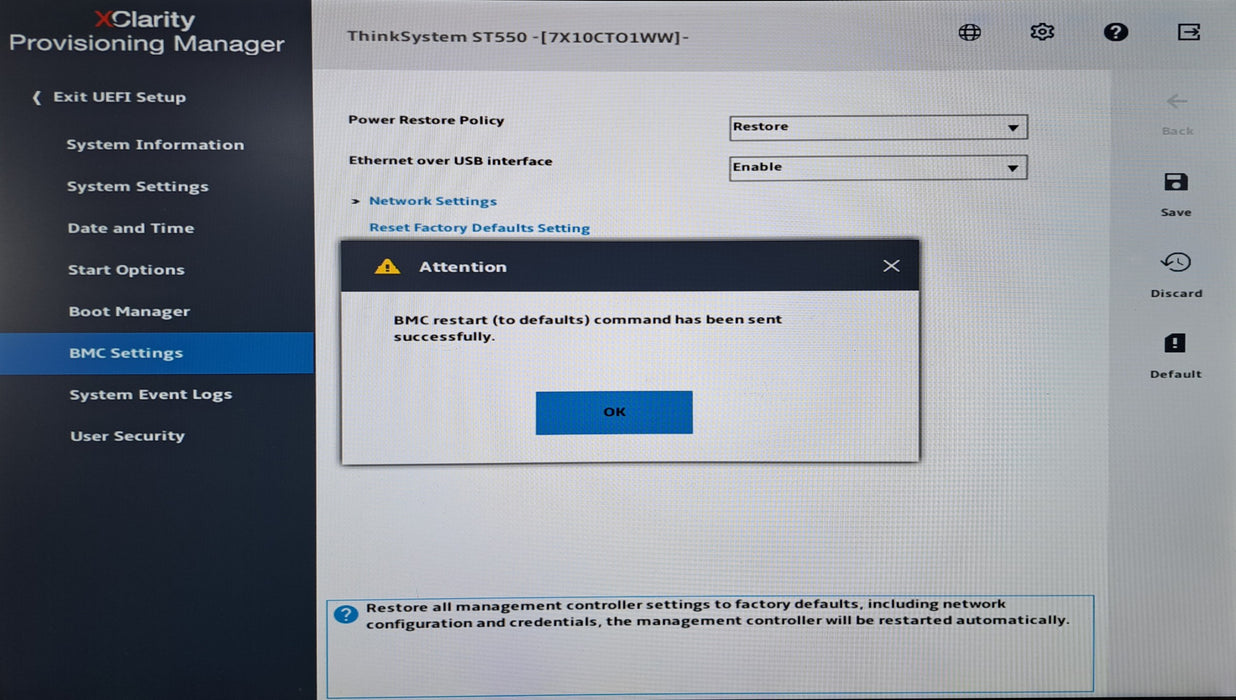Click the XClarity Provisioning Manager logo
The height and width of the screenshot is (700, 1236).
click(x=147, y=32)
